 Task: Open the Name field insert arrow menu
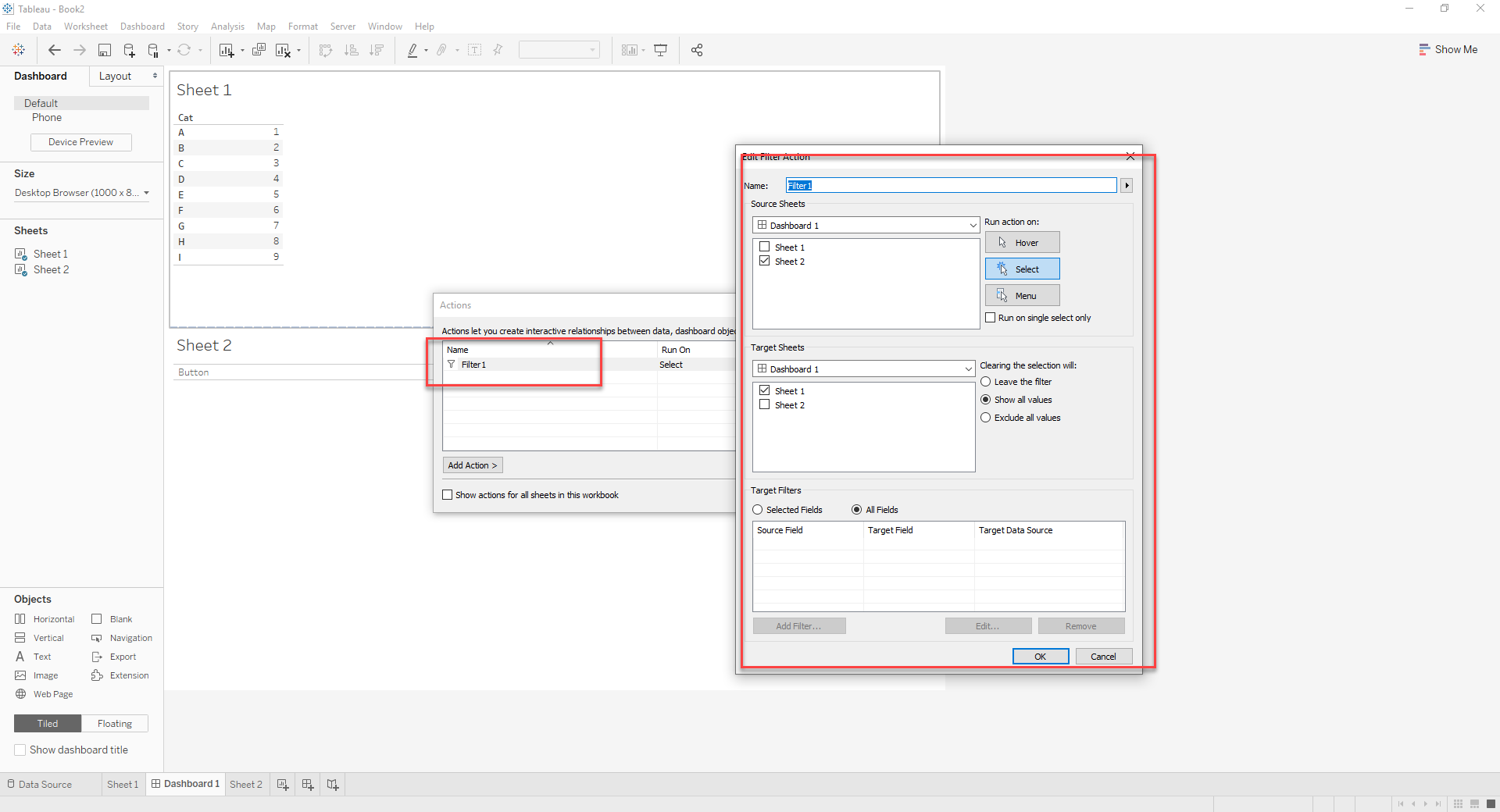click(x=1127, y=186)
